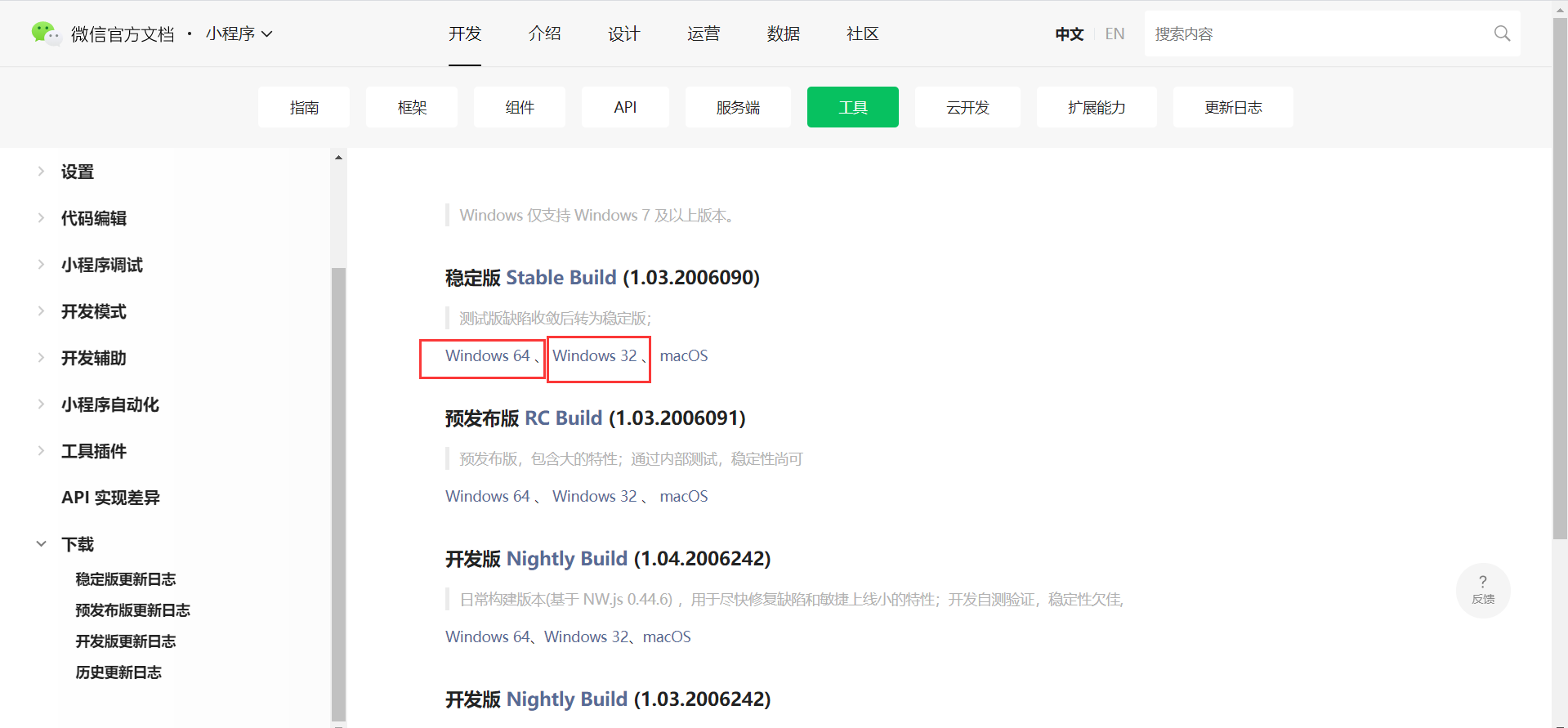The image size is (1568, 728).
Task: Open 稳定版更新日志 in sidebar
Action: point(126,579)
